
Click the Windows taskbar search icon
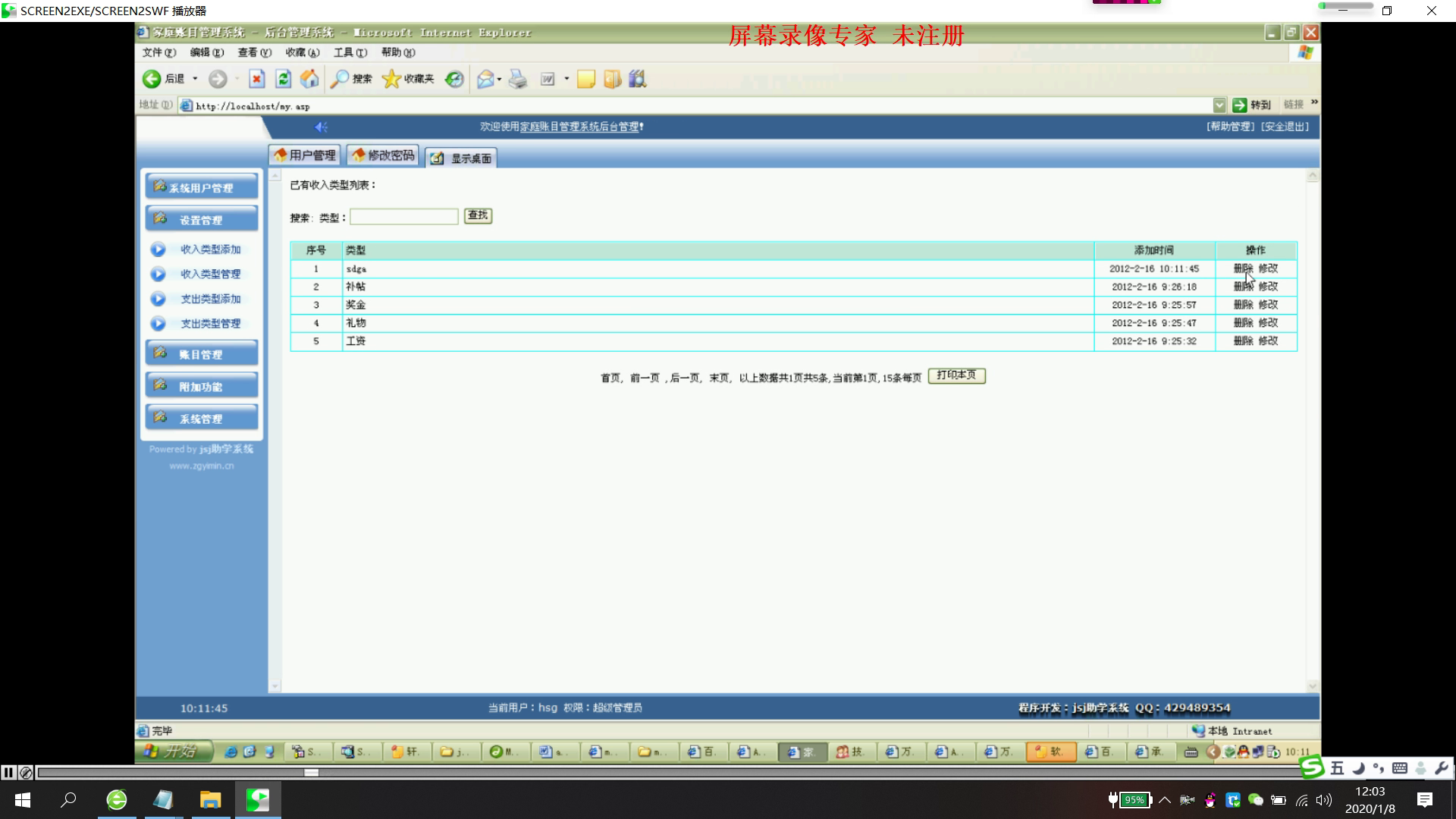tap(69, 800)
